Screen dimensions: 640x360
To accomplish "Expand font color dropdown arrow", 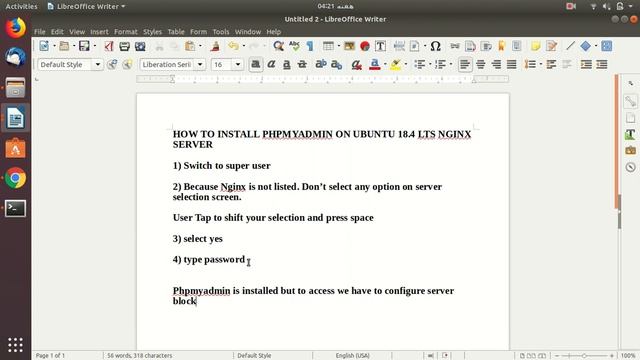I will (x=385, y=64).
